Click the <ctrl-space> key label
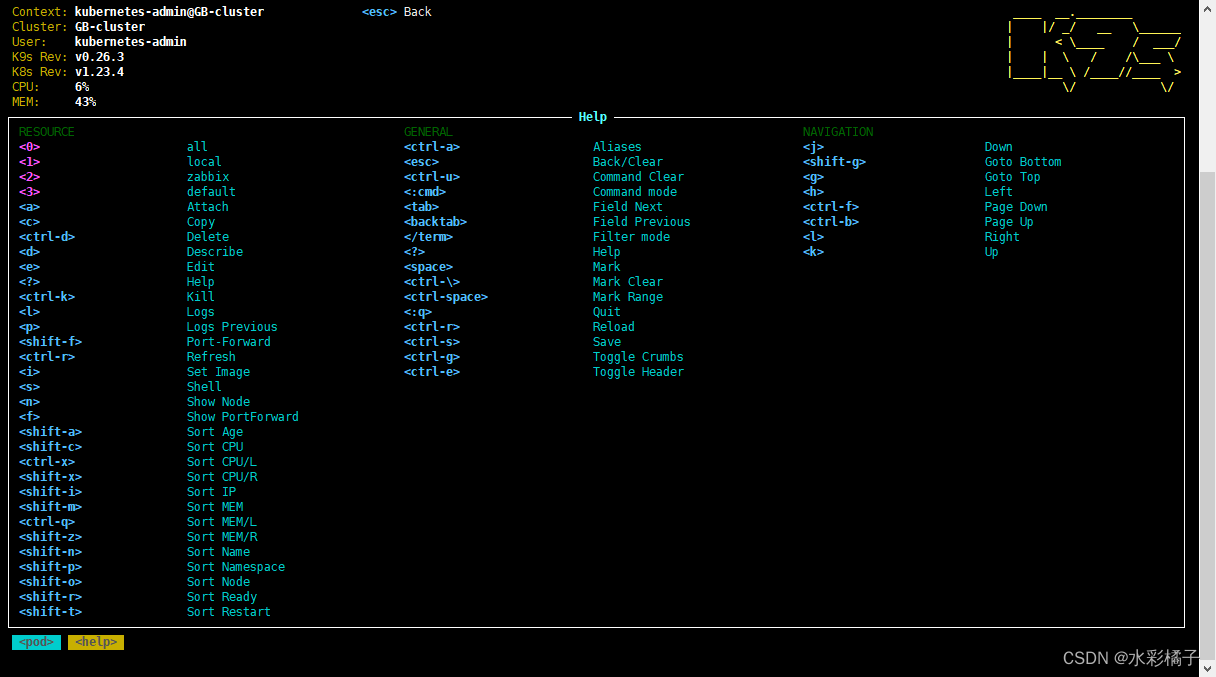Viewport: 1216px width, 677px height. point(446,297)
